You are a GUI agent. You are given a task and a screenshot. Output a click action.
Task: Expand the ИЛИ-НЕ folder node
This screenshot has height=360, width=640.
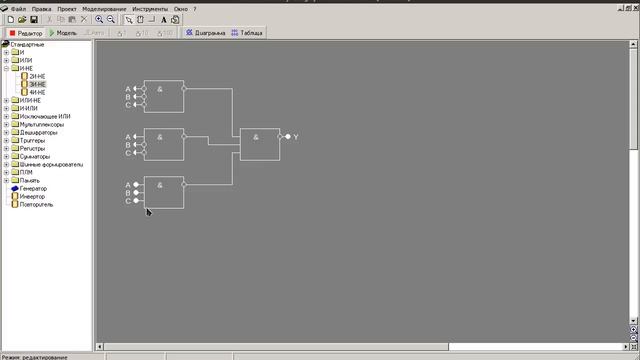click(6, 100)
